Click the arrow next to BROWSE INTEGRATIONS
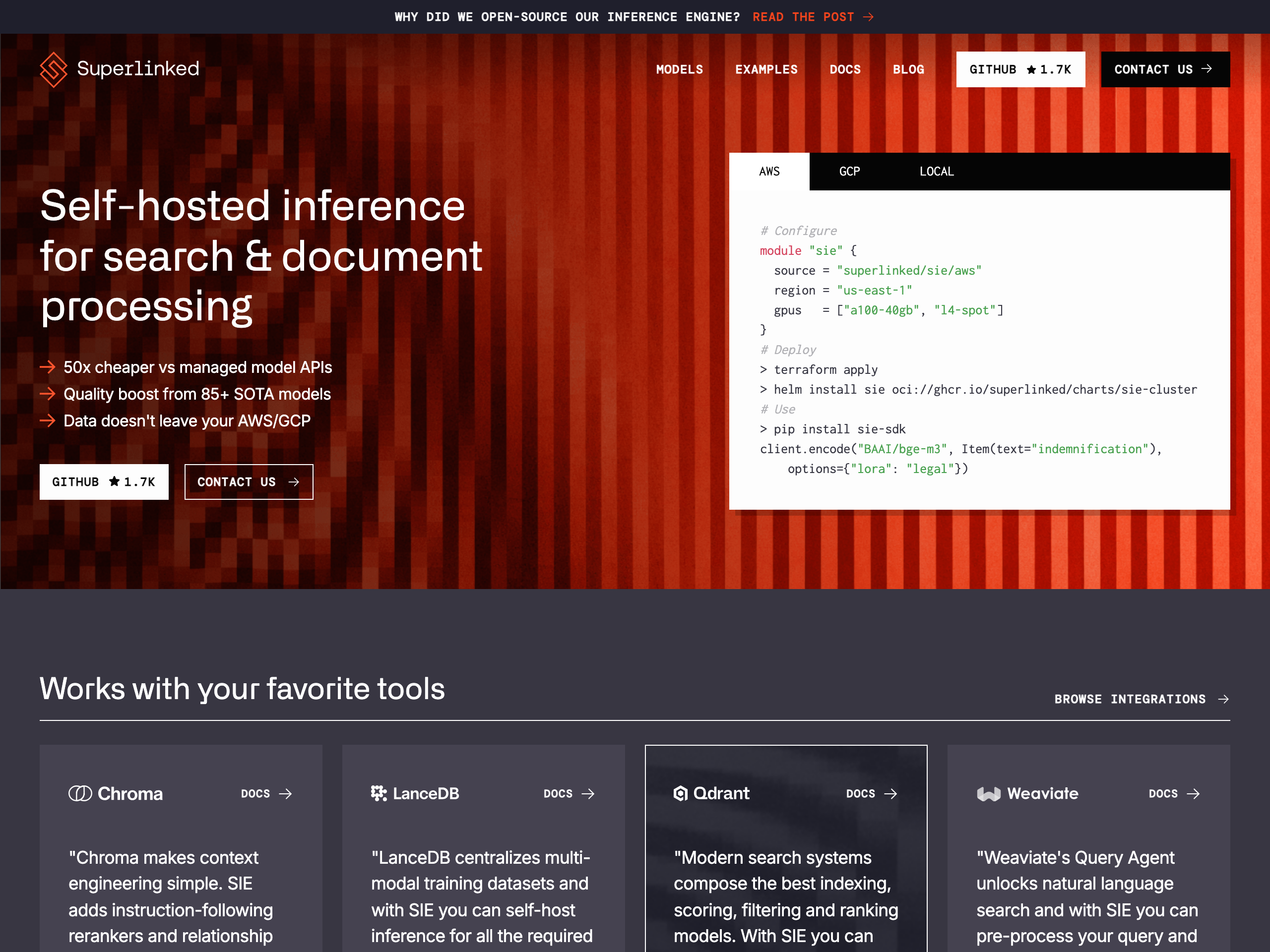This screenshot has height=952, width=1270. [1223, 699]
